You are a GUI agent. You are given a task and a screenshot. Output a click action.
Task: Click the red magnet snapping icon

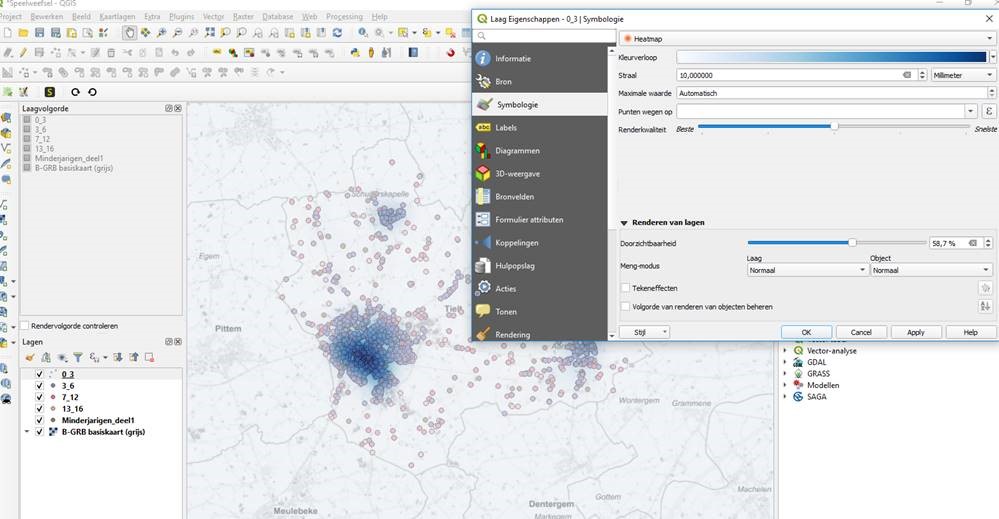pyautogui.click(x=450, y=53)
